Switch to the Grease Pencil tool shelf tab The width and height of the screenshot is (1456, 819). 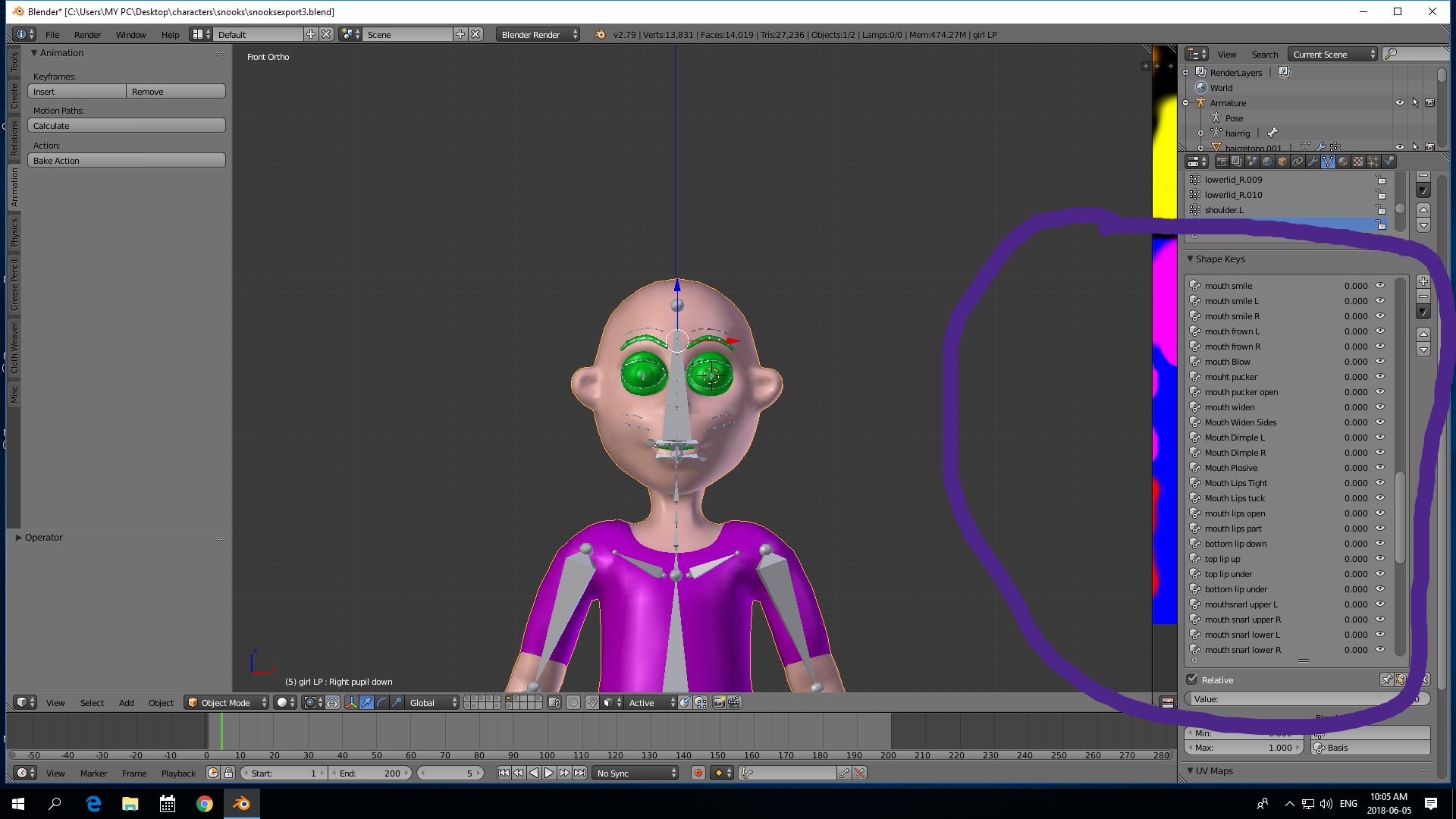coord(14,284)
